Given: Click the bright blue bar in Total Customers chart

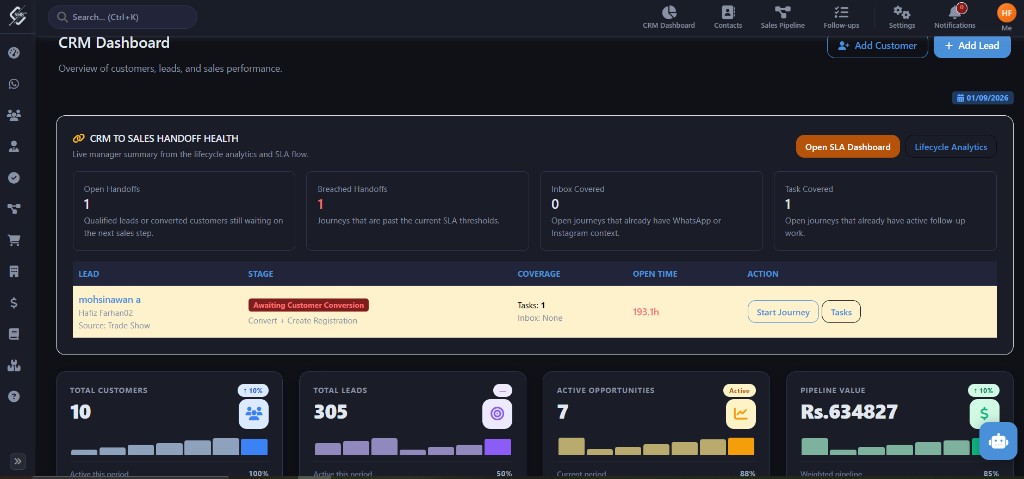Looking at the screenshot, I should [254, 447].
